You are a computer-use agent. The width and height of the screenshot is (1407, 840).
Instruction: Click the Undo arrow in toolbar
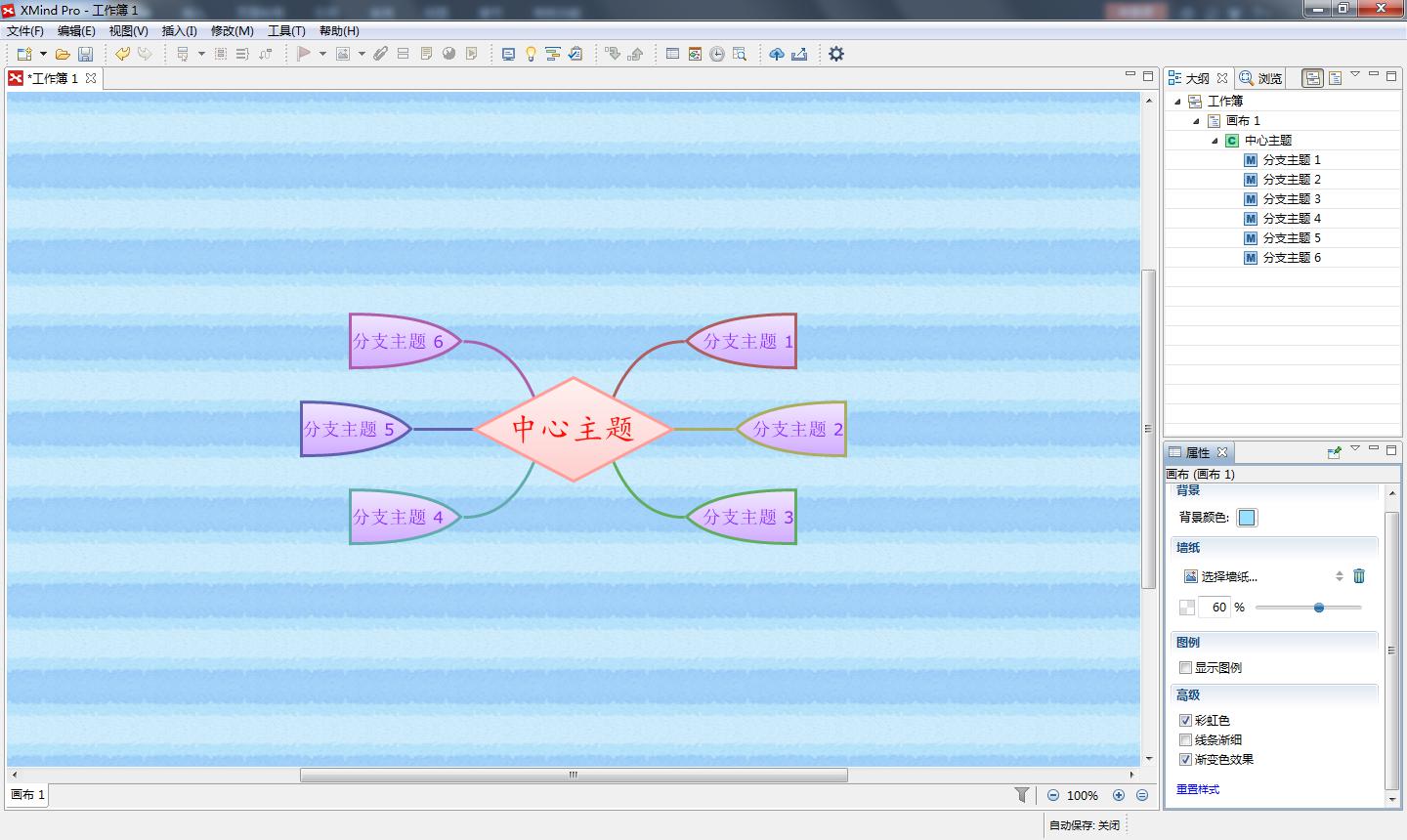(x=122, y=54)
